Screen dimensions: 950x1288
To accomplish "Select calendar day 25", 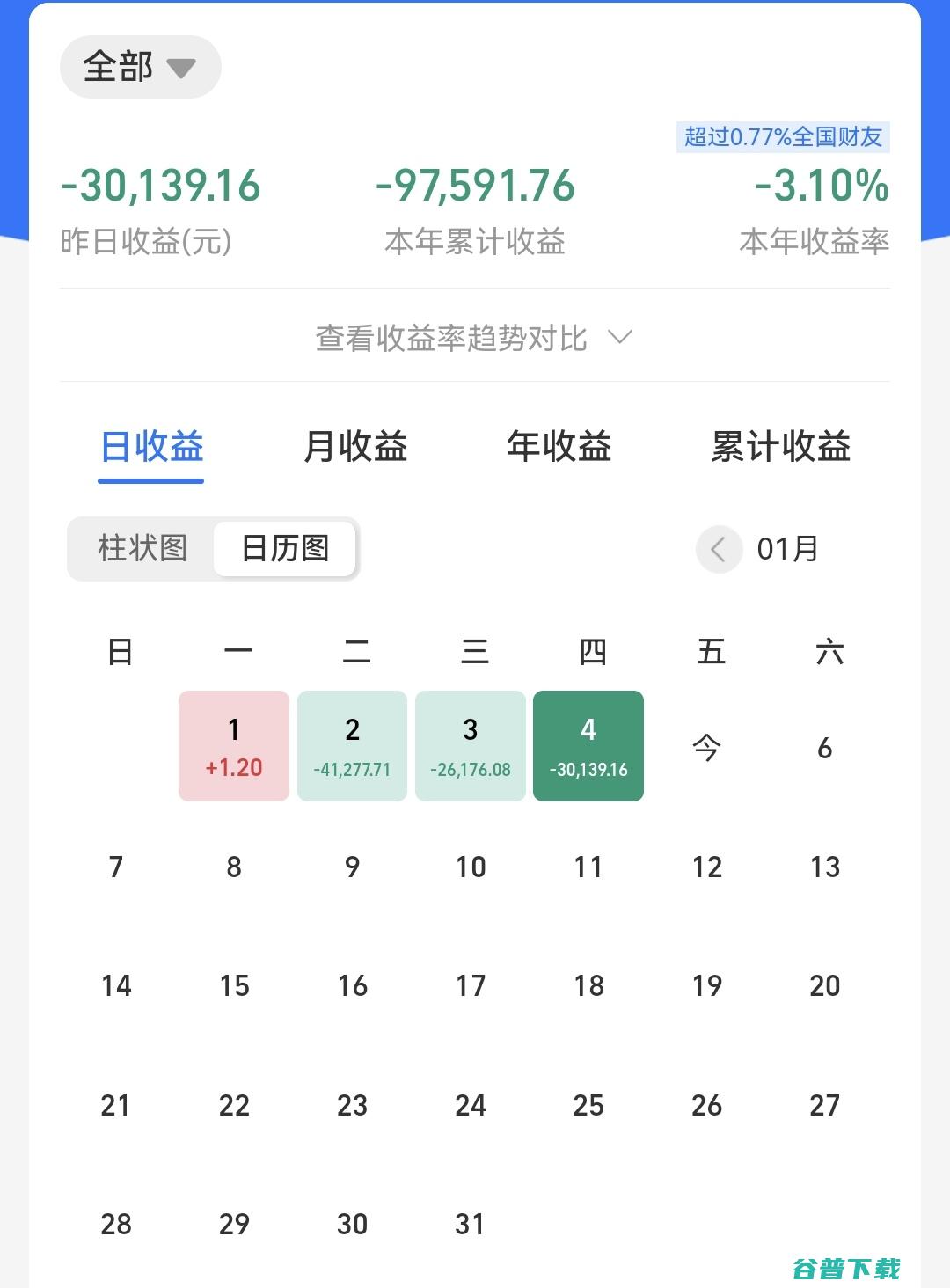I will 588,1105.
